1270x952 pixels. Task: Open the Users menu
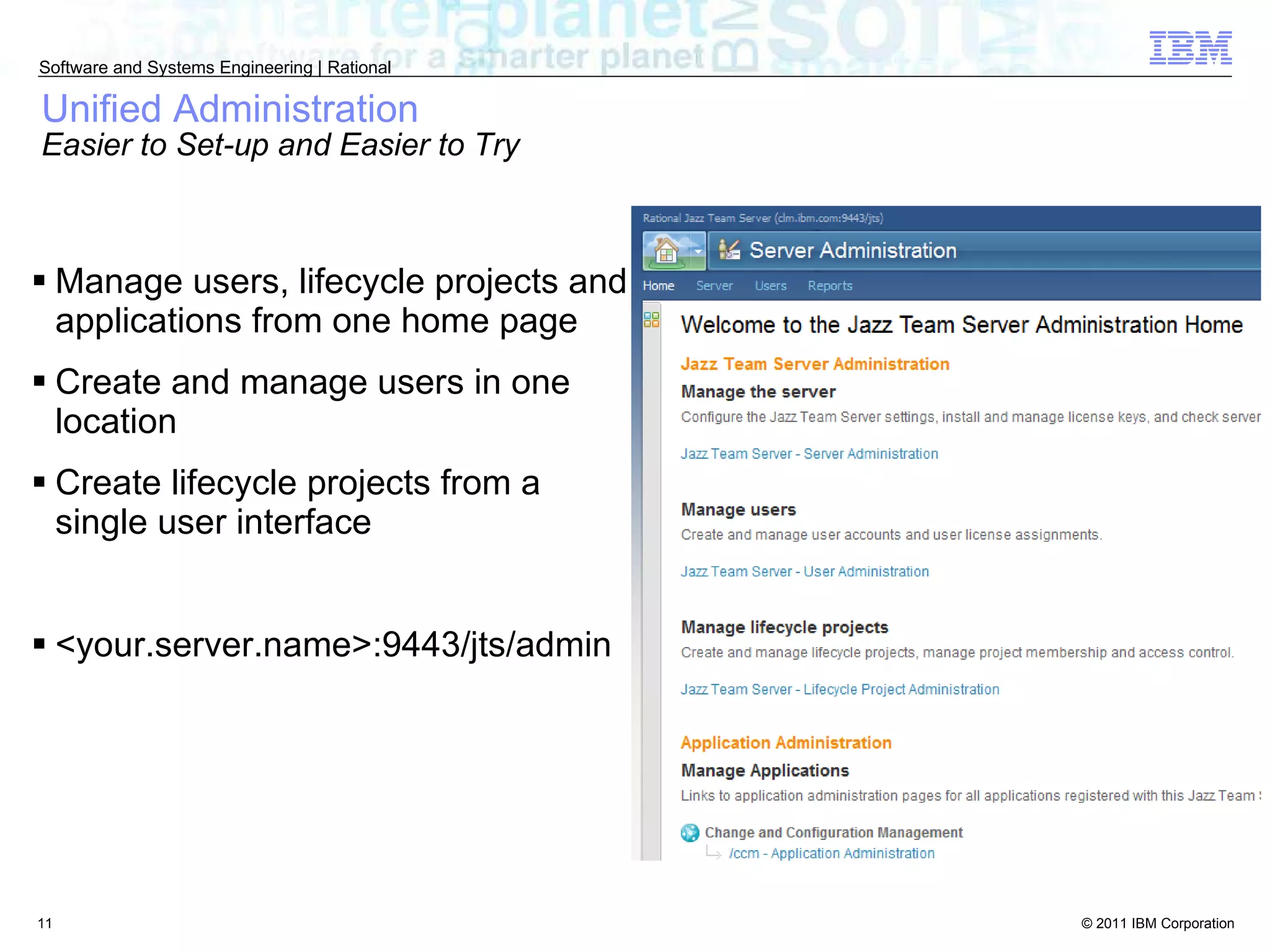click(x=771, y=286)
